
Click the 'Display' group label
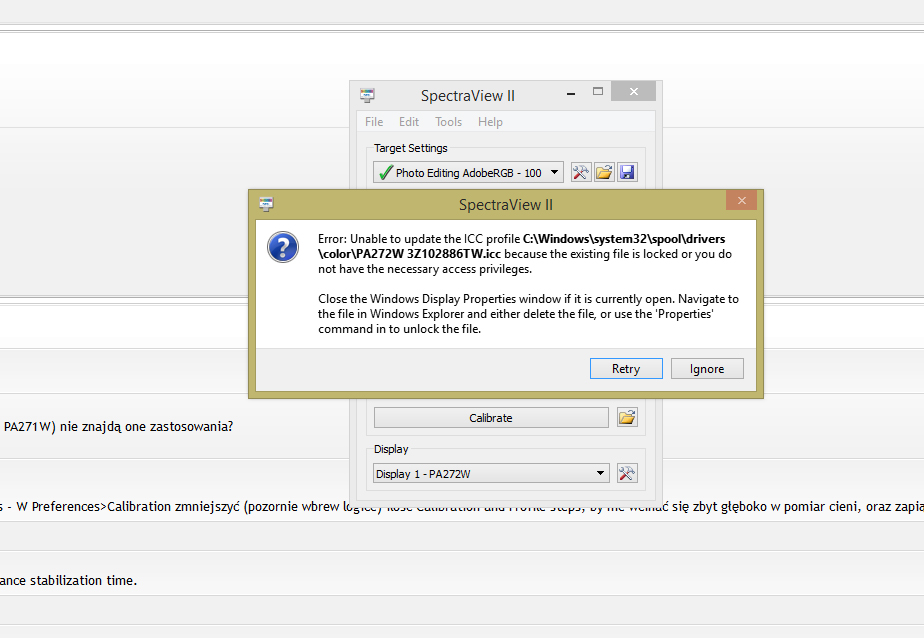click(391, 449)
